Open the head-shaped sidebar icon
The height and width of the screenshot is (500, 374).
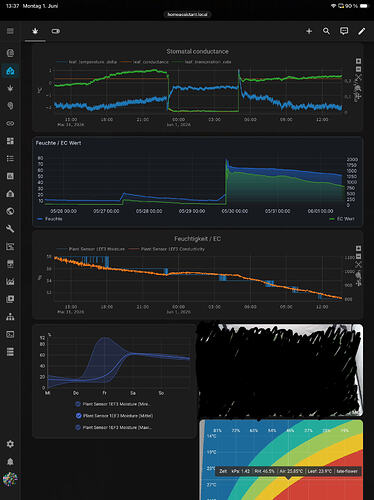pos(10,106)
